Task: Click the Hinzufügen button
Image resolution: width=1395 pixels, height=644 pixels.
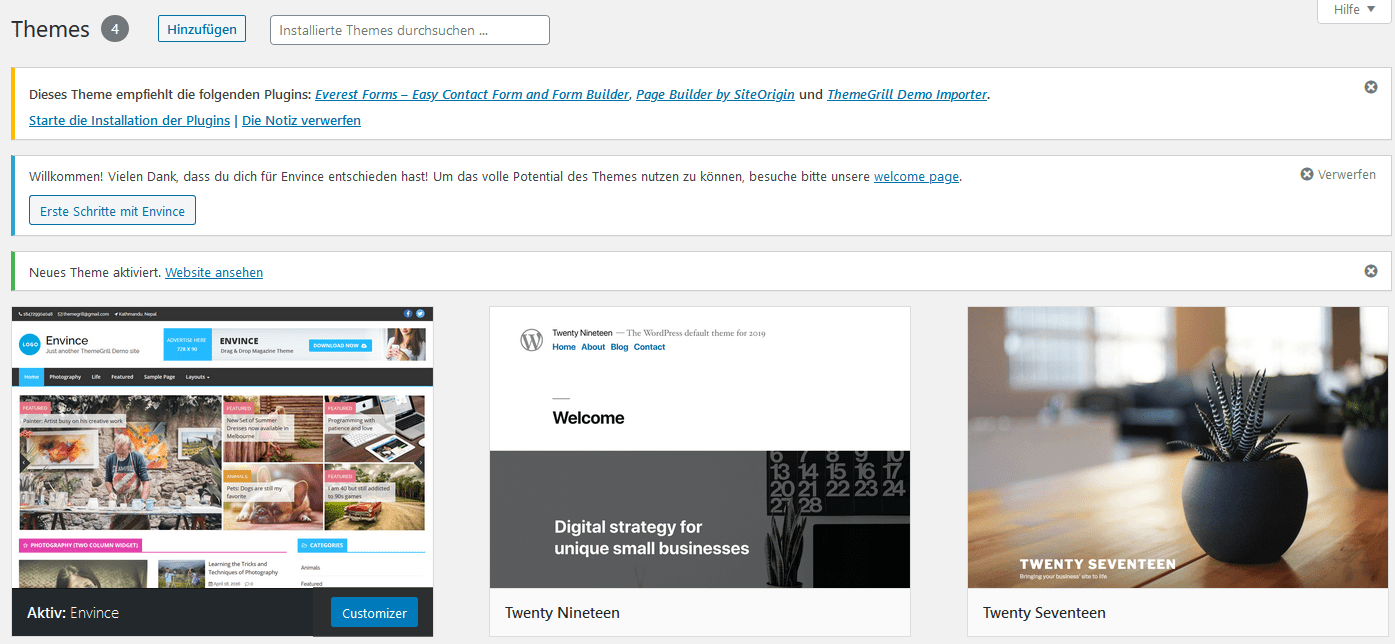Action: (x=202, y=29)
